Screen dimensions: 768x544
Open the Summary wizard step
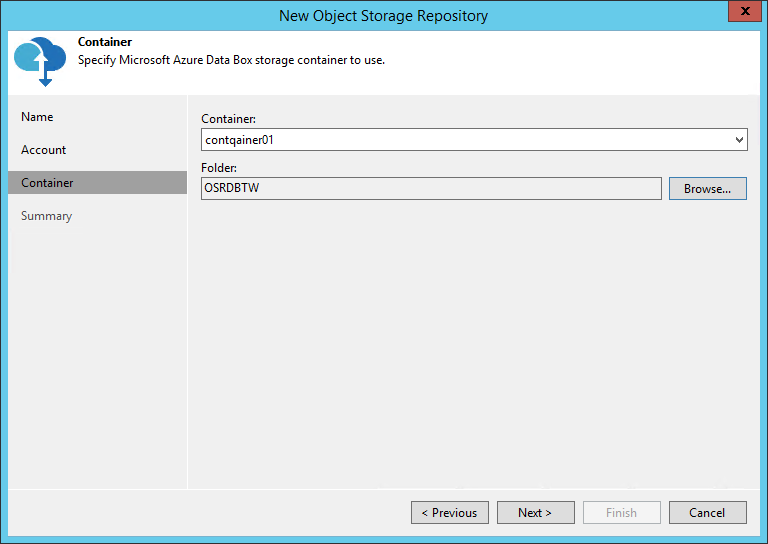[x=47, y=216]
